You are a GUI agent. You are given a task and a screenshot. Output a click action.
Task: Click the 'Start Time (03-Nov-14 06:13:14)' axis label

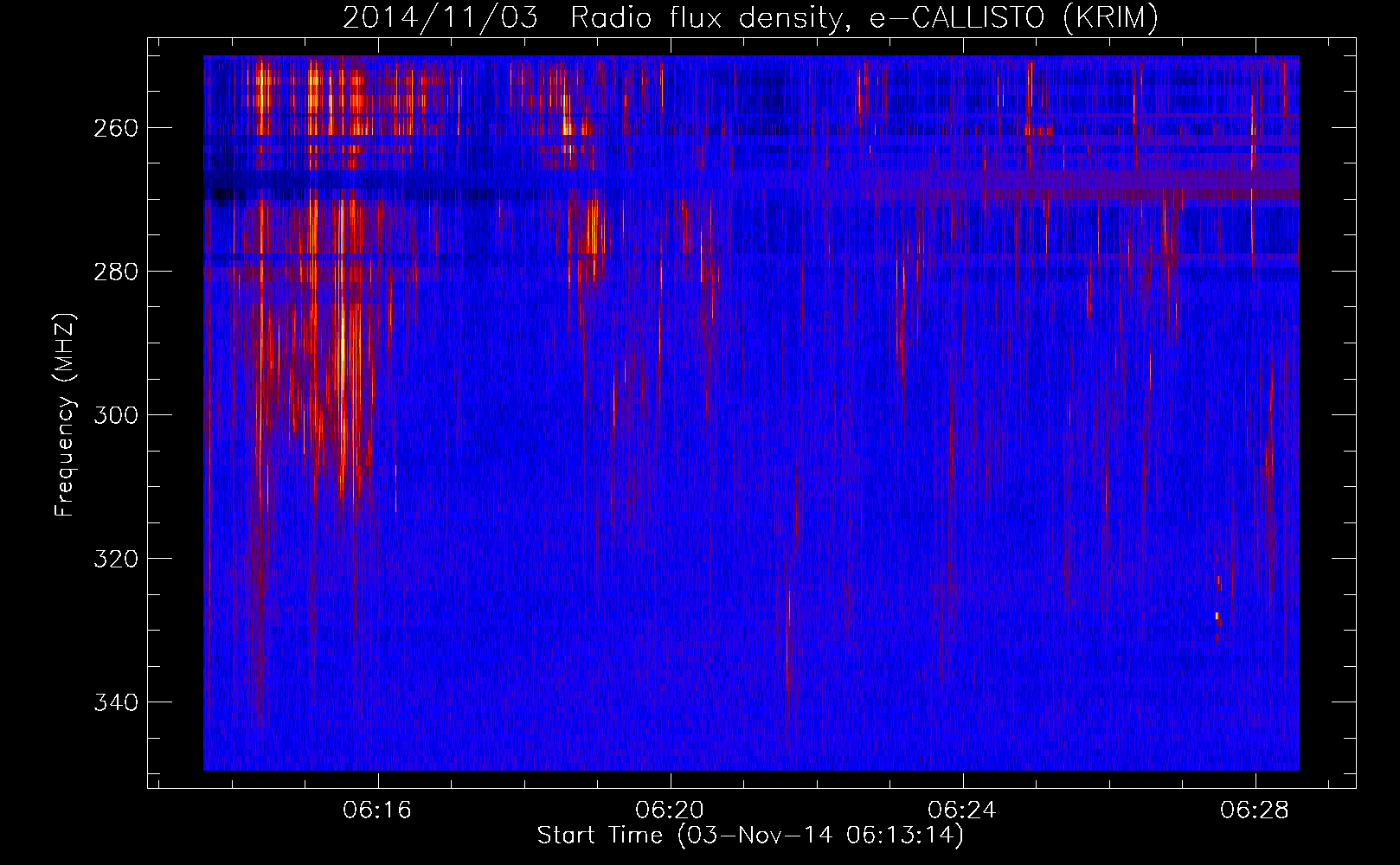[x=750, y=836]
